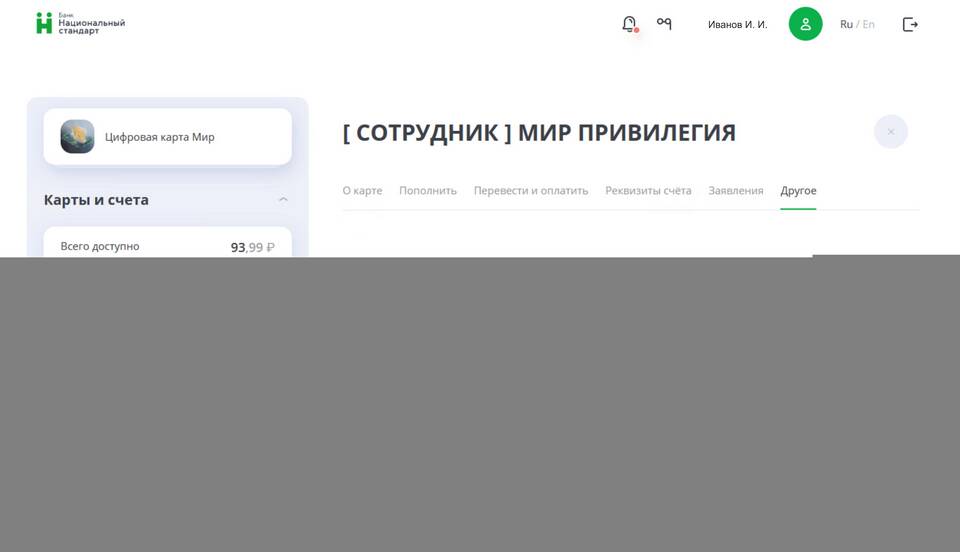Select Ru language option
The image size is (960, 552).
(x=846, y=24)
